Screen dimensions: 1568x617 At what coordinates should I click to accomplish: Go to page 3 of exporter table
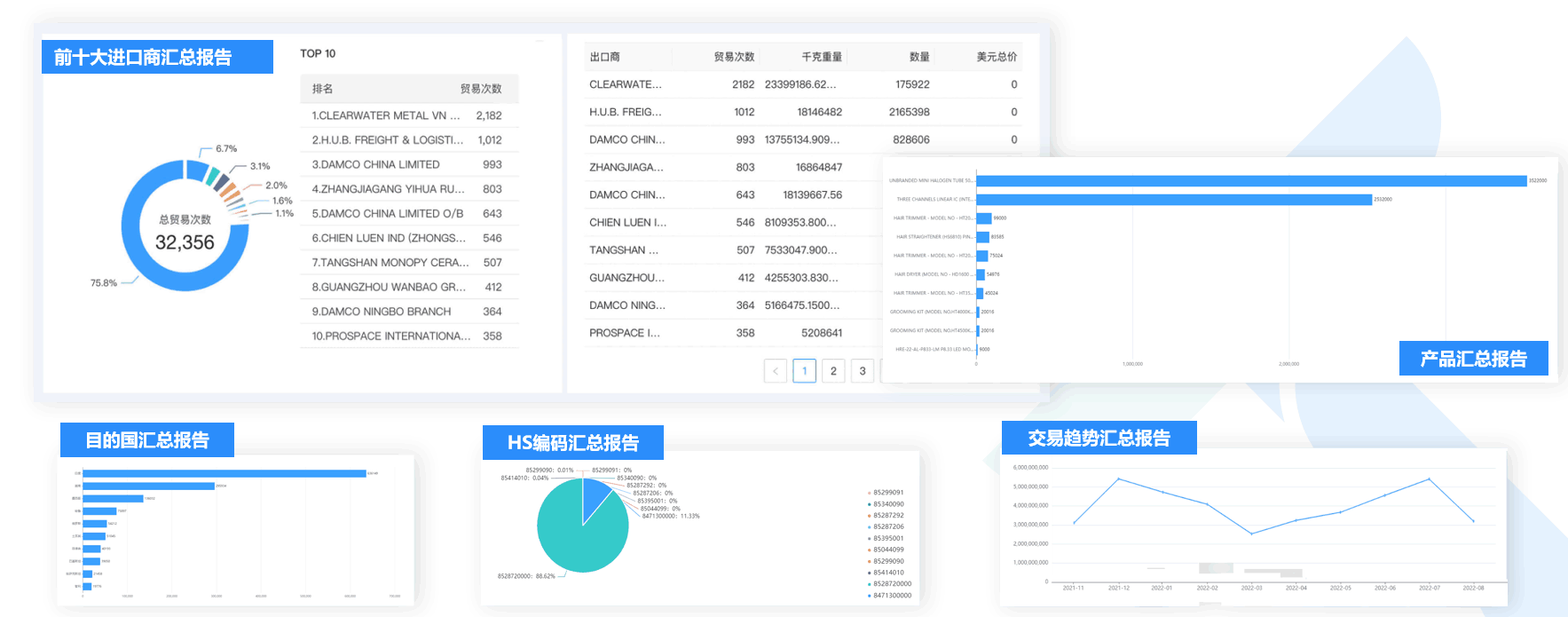863,371
